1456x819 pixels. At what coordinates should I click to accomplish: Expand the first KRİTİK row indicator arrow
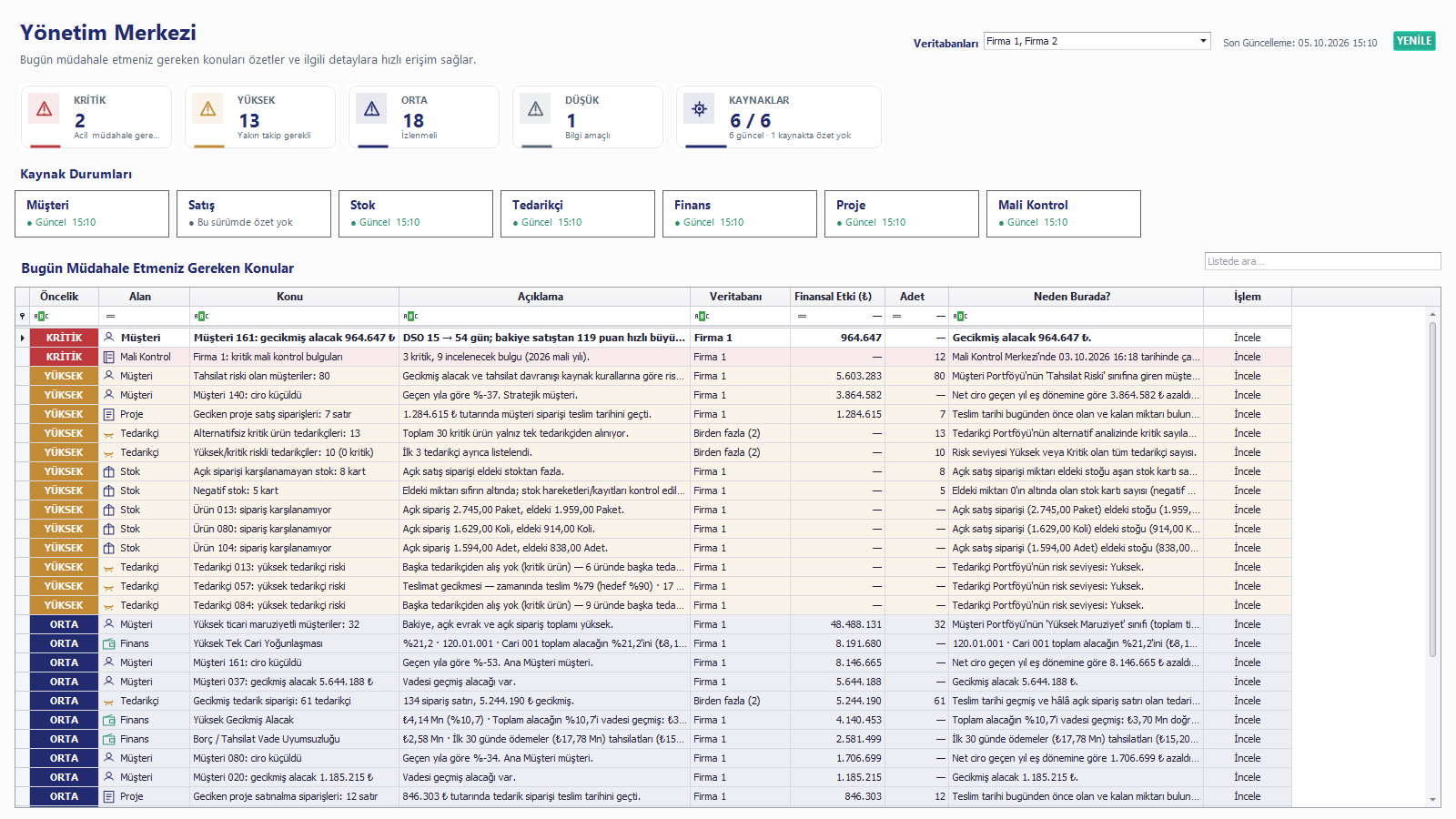[x=22, y=338]
